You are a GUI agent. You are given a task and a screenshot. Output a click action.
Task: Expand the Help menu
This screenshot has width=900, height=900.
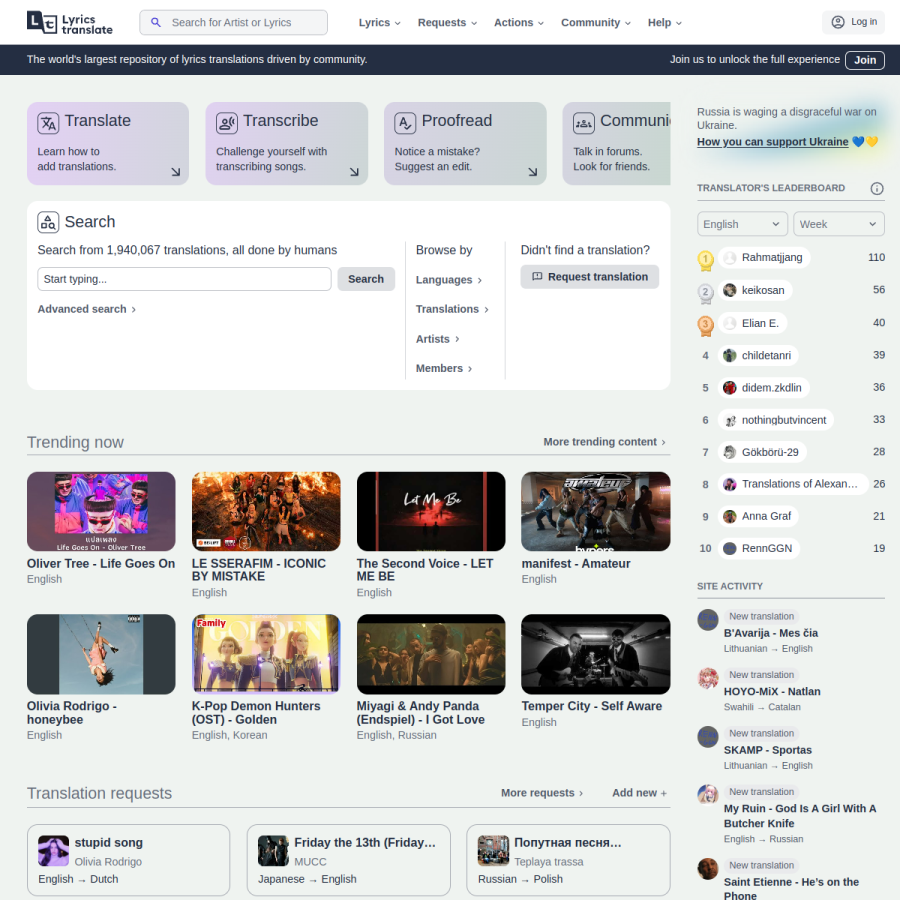[665, 23]
